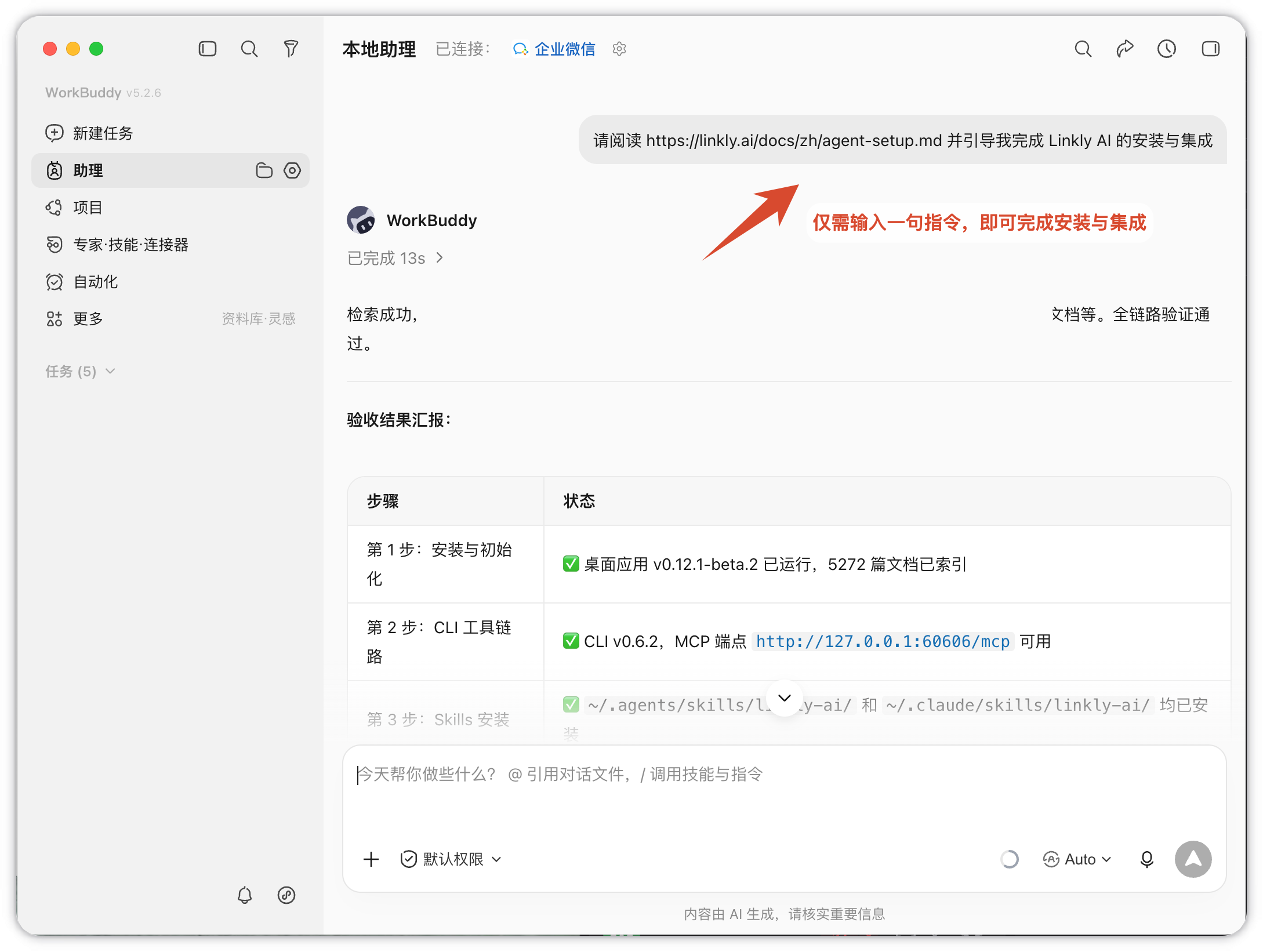Toggle the sidebar panel icon
This screenshot has height=952, width=1263.
pyautogui.click(x=207, y=49)
